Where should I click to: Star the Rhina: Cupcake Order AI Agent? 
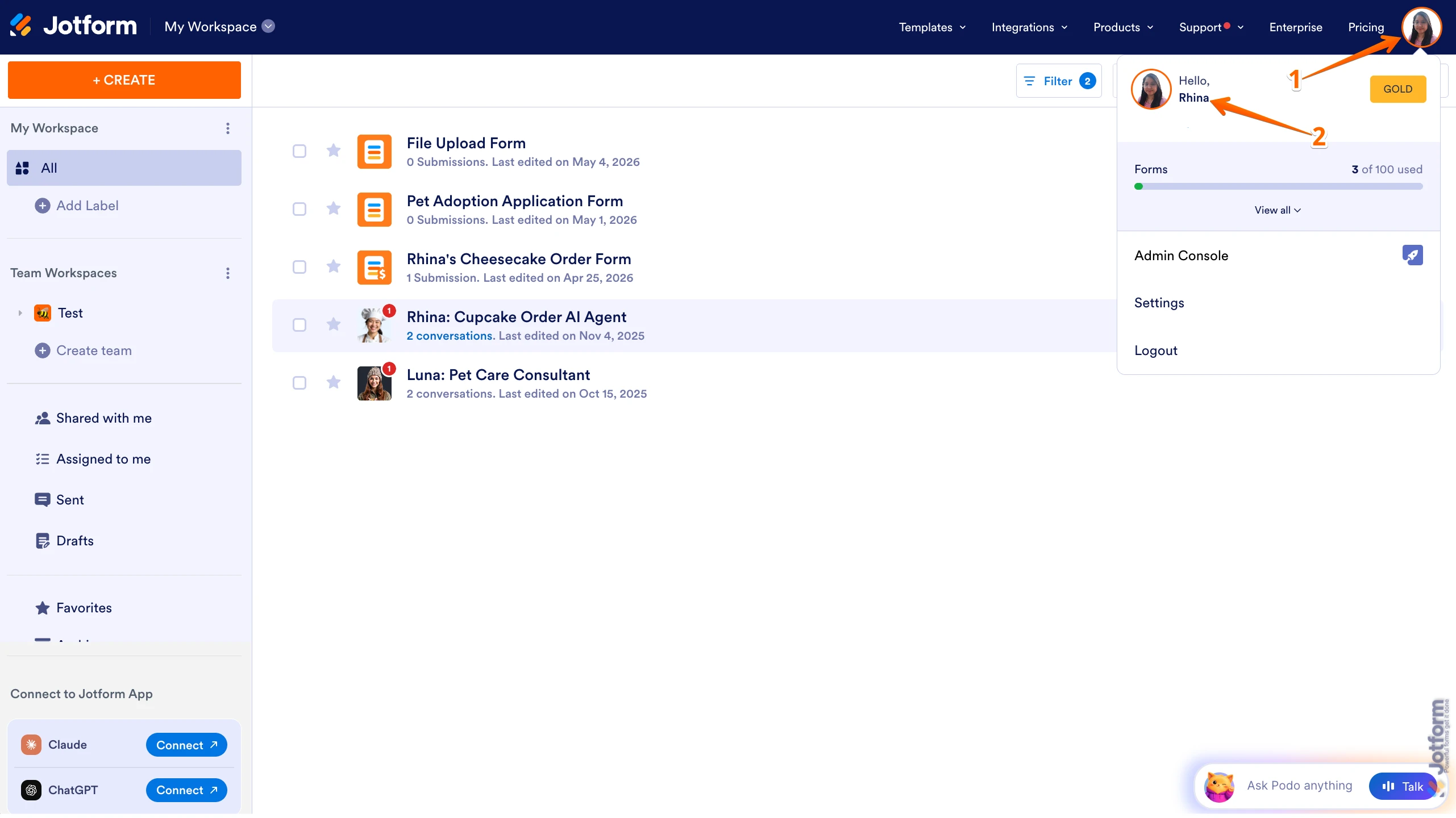[334, 324]
